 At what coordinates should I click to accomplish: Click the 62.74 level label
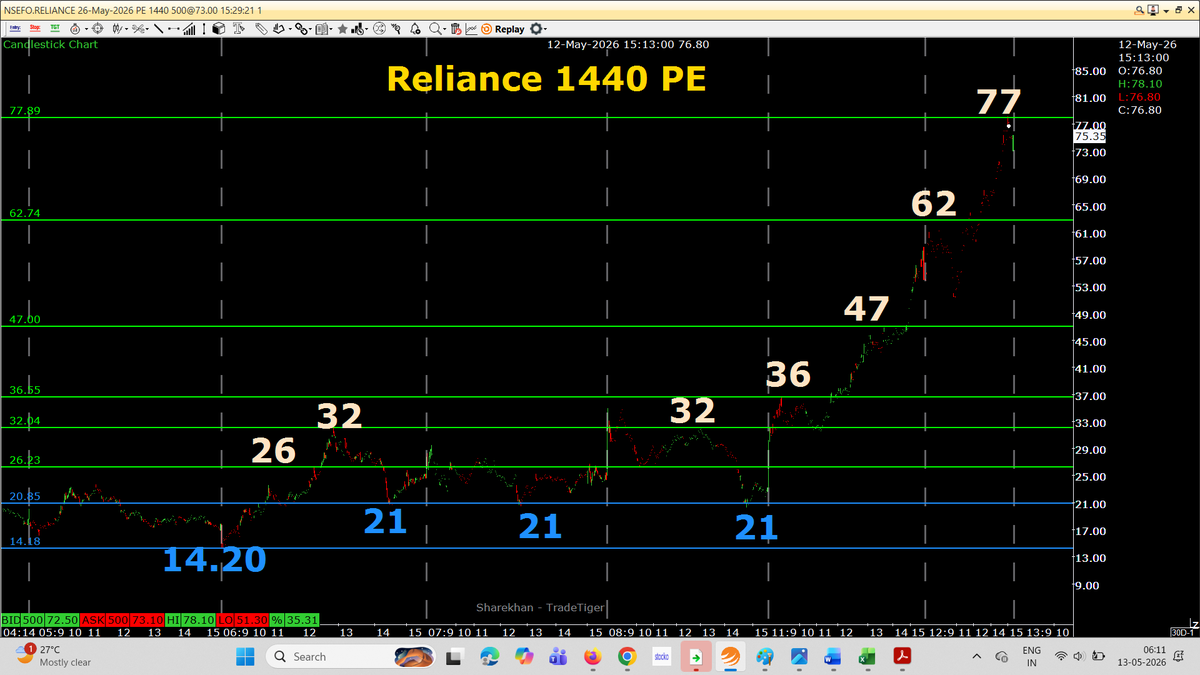point(24,213)
